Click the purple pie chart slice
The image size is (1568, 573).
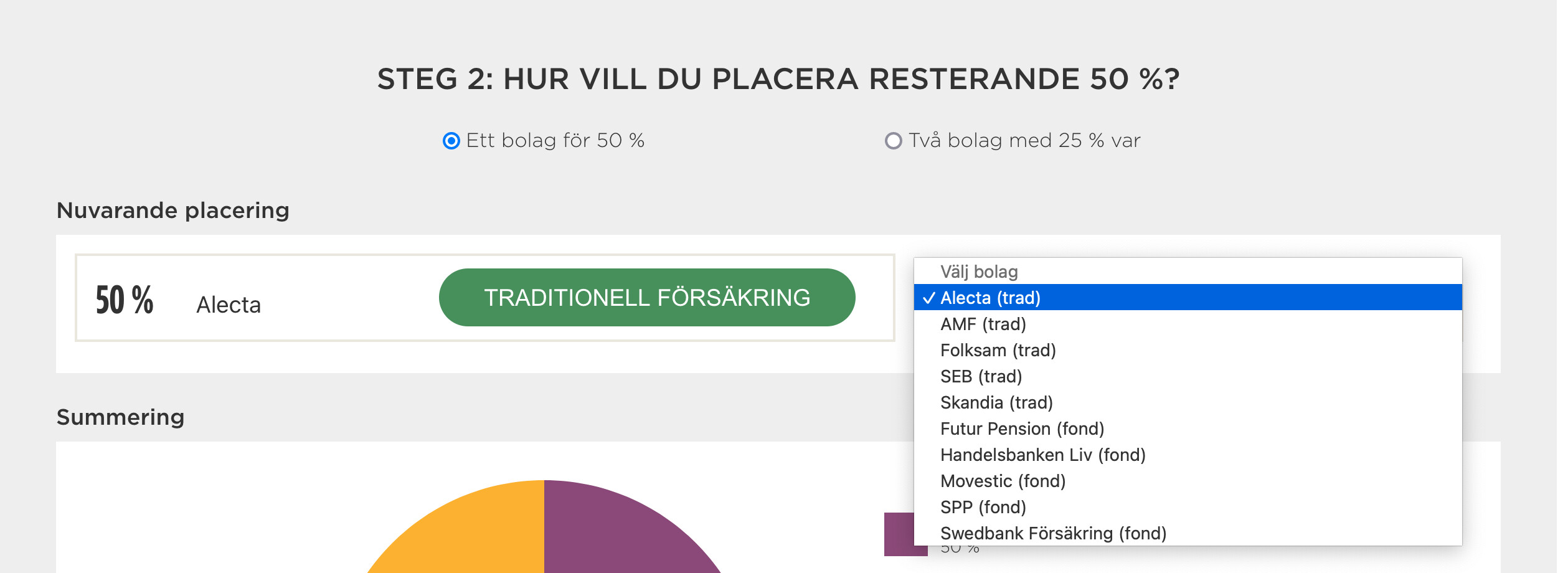(623, 536)
